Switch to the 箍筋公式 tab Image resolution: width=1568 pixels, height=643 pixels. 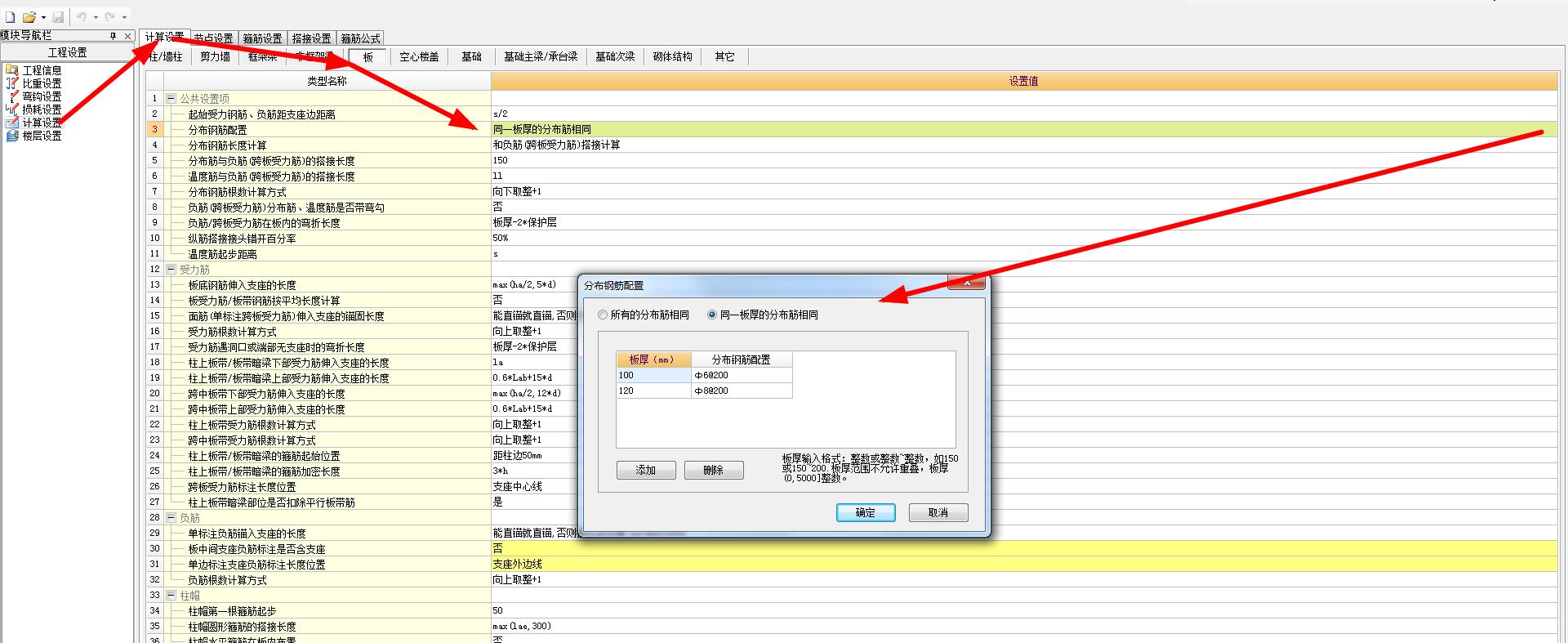pos(360,38)
